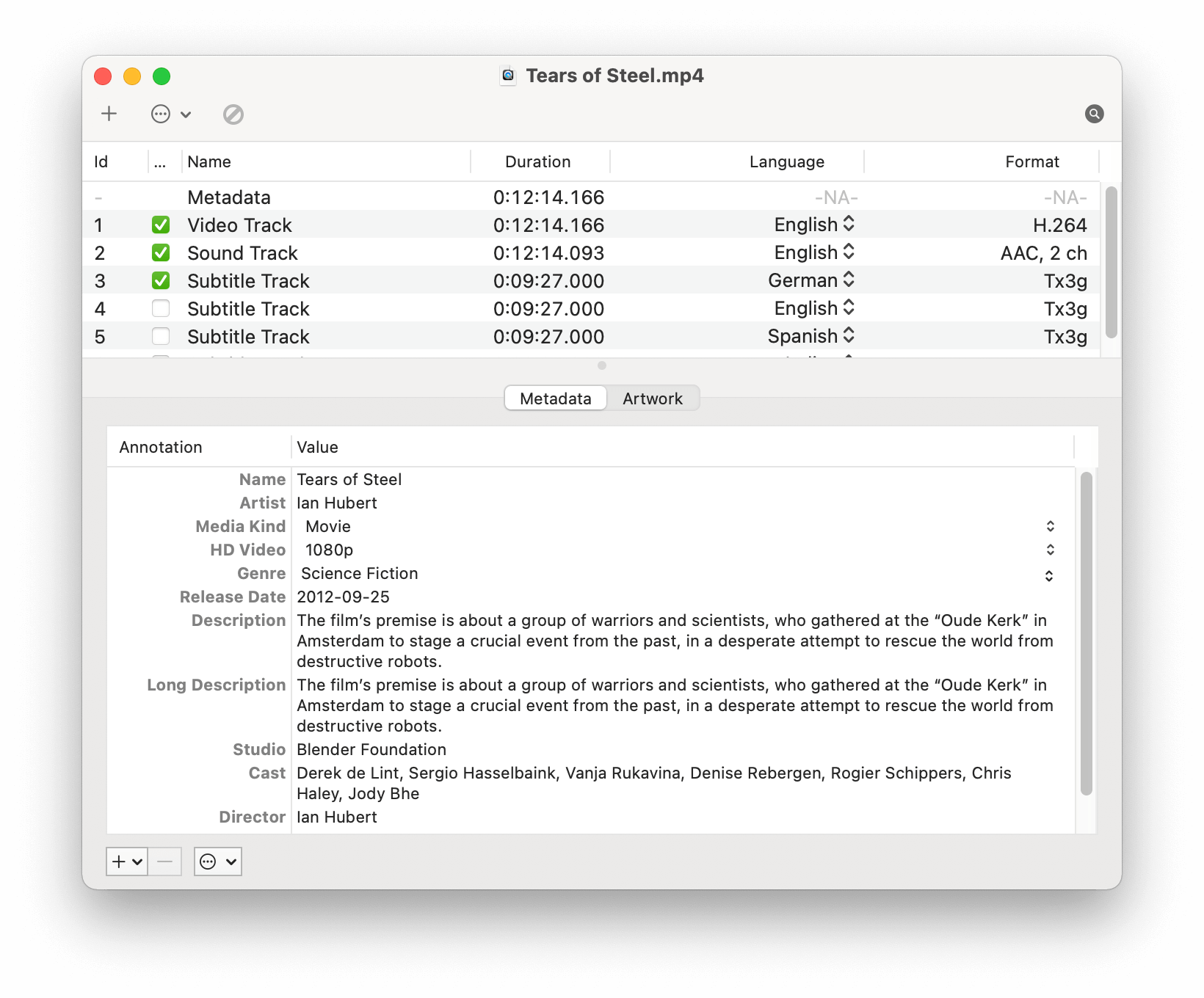1204x998 pixels.
Task: Switch to the Artwork tab
Action: [653, 398]
